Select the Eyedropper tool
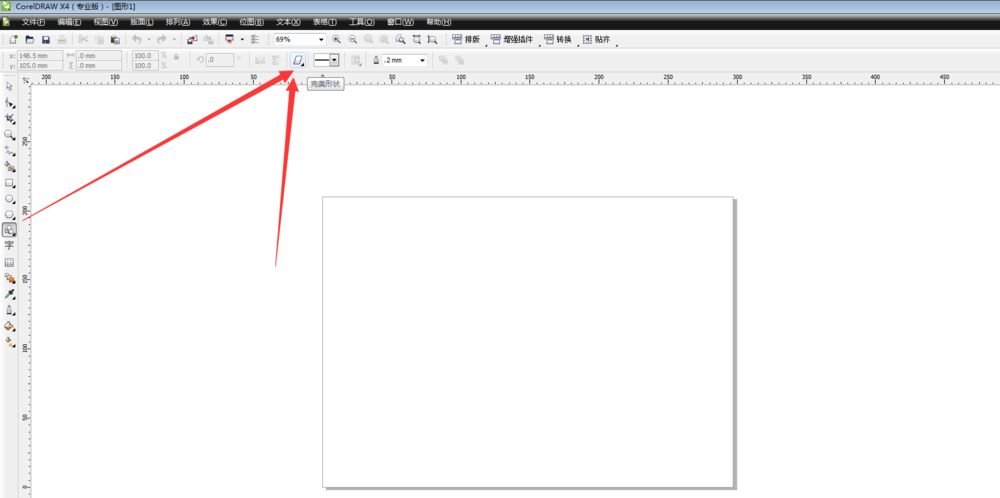The height and width of the screenshot is (498, 1000). click(x=10, y=295)
